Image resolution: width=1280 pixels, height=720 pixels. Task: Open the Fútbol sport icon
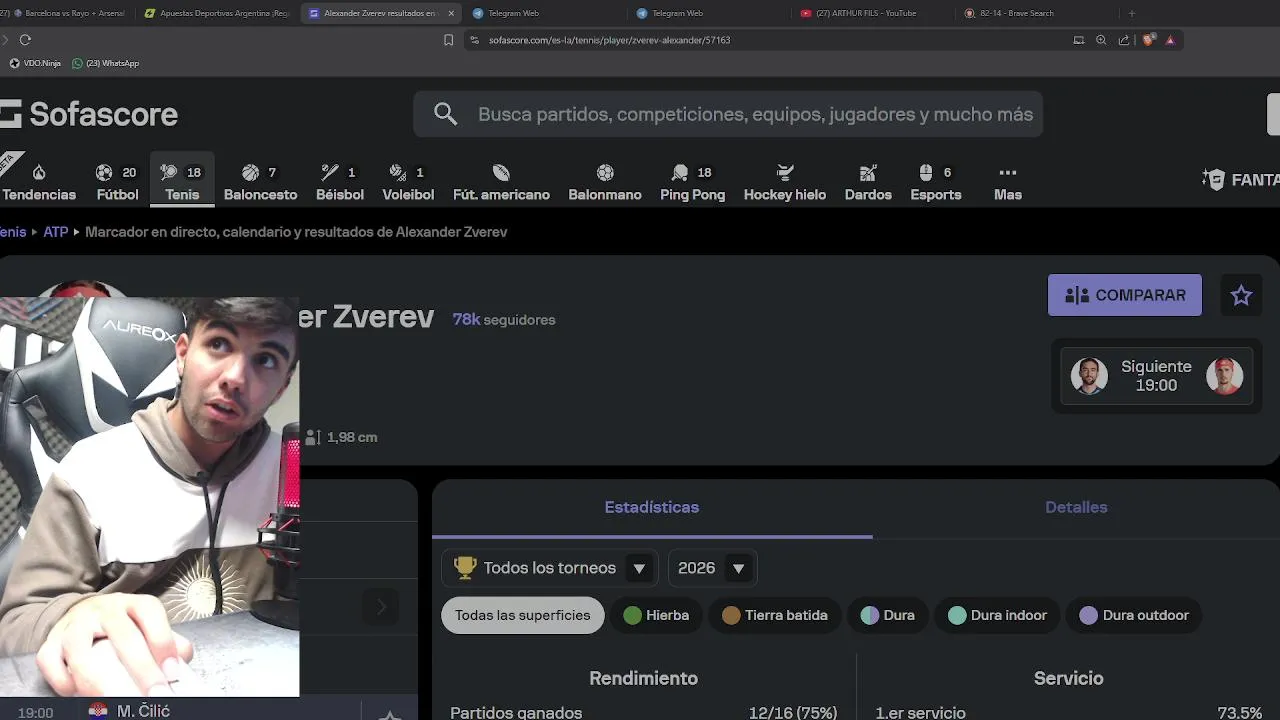pos(104,172)
